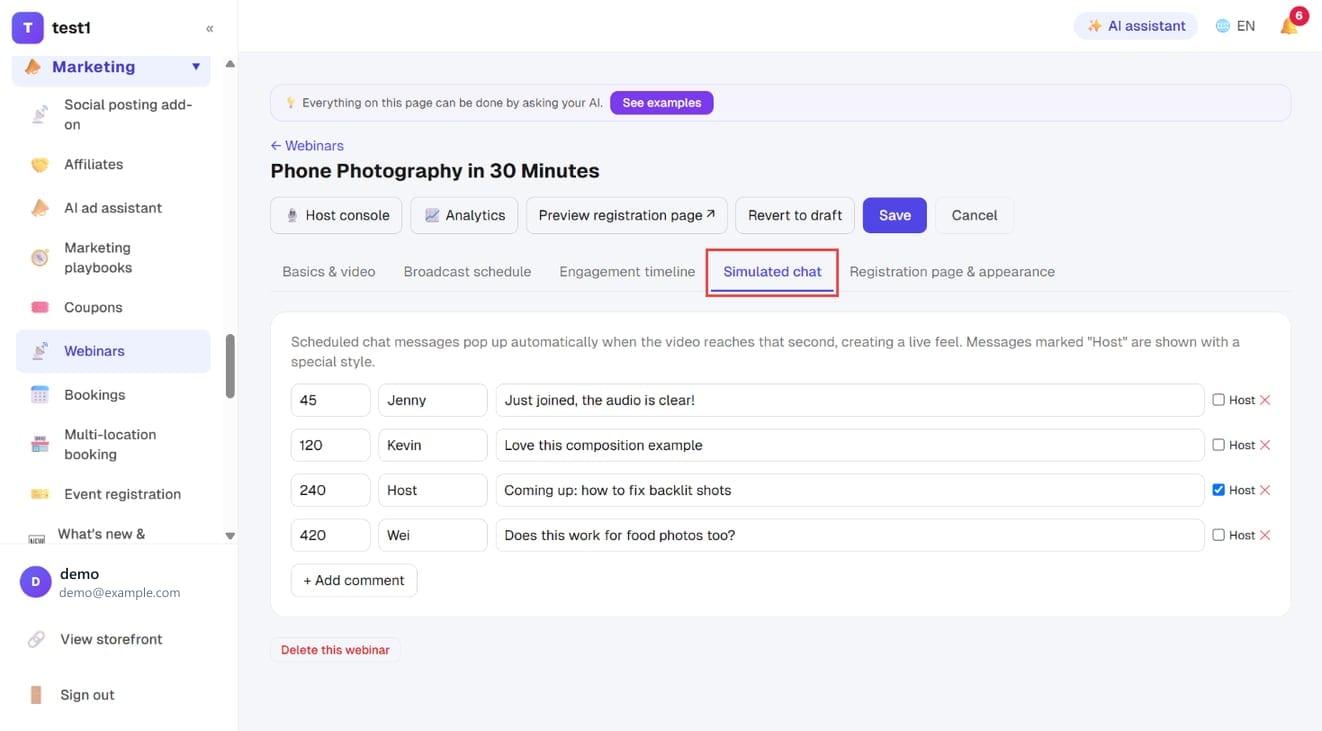
Task: Collapse the Marketing section dropdown arrow
Action: click(196, 67)
